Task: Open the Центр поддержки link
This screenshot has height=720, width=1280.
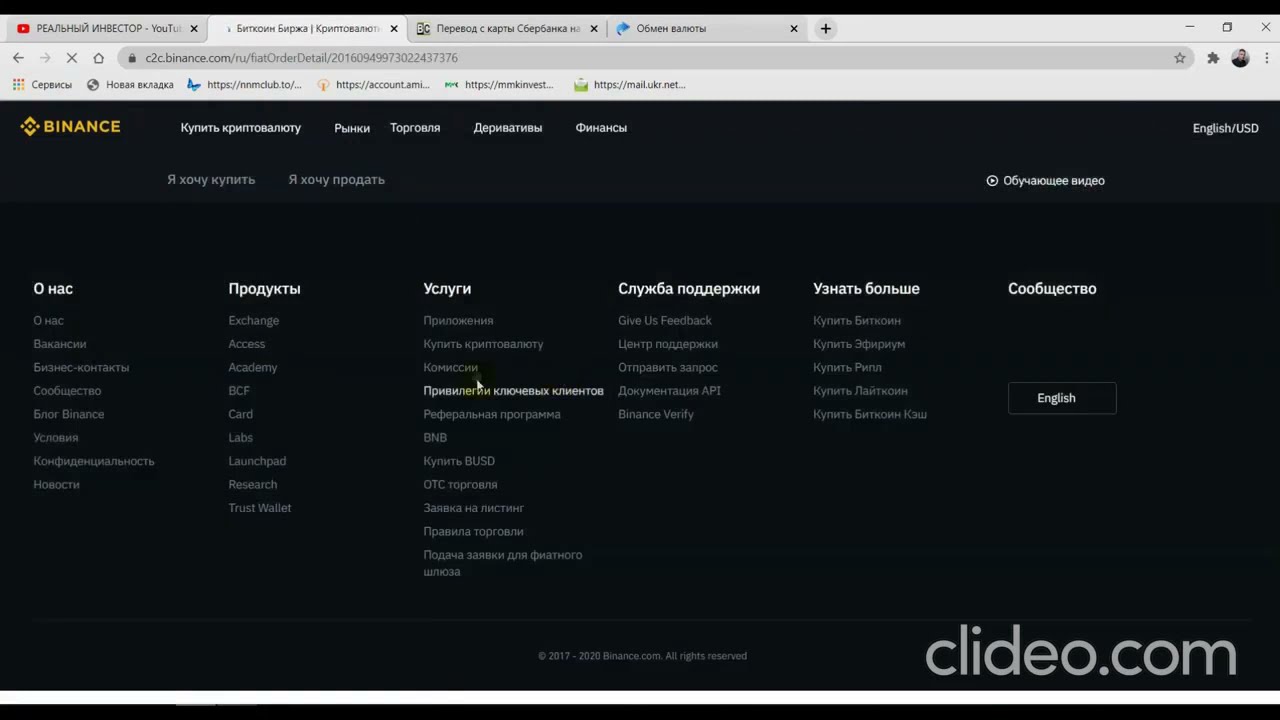Action: tap(668, 344)
